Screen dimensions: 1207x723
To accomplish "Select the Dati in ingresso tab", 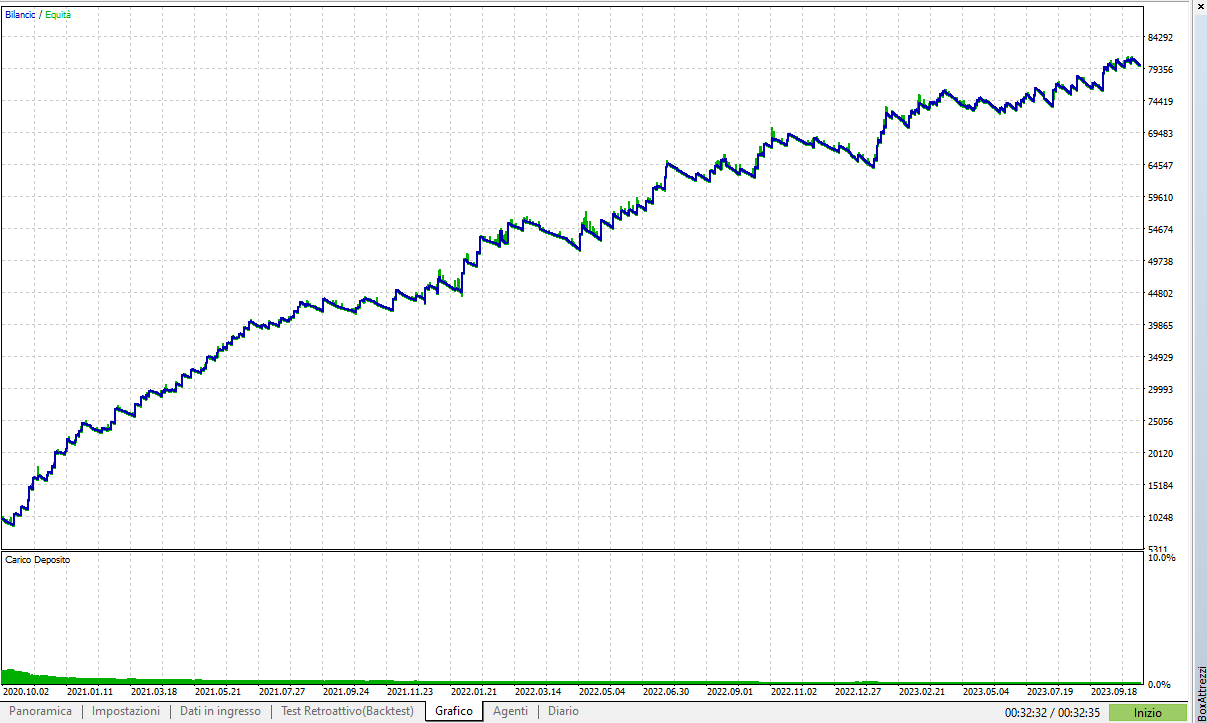I will (220, 711).
